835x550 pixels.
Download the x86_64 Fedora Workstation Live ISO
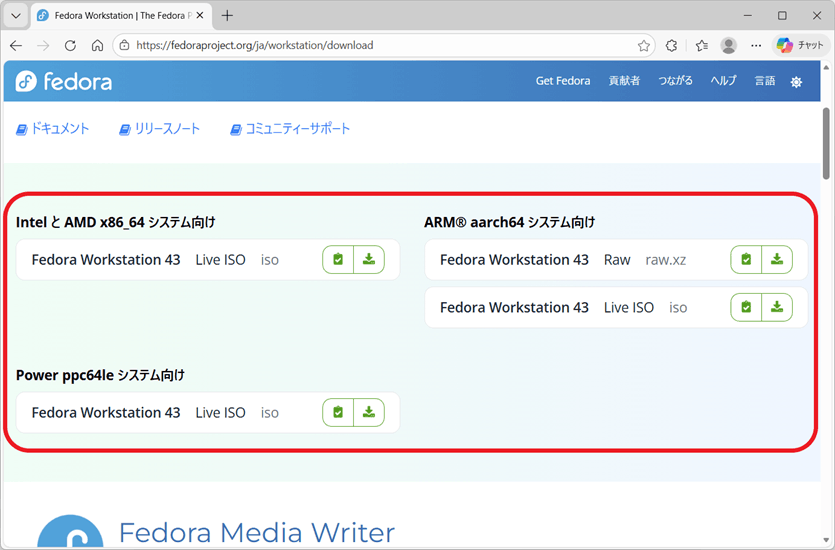(369, 260)
